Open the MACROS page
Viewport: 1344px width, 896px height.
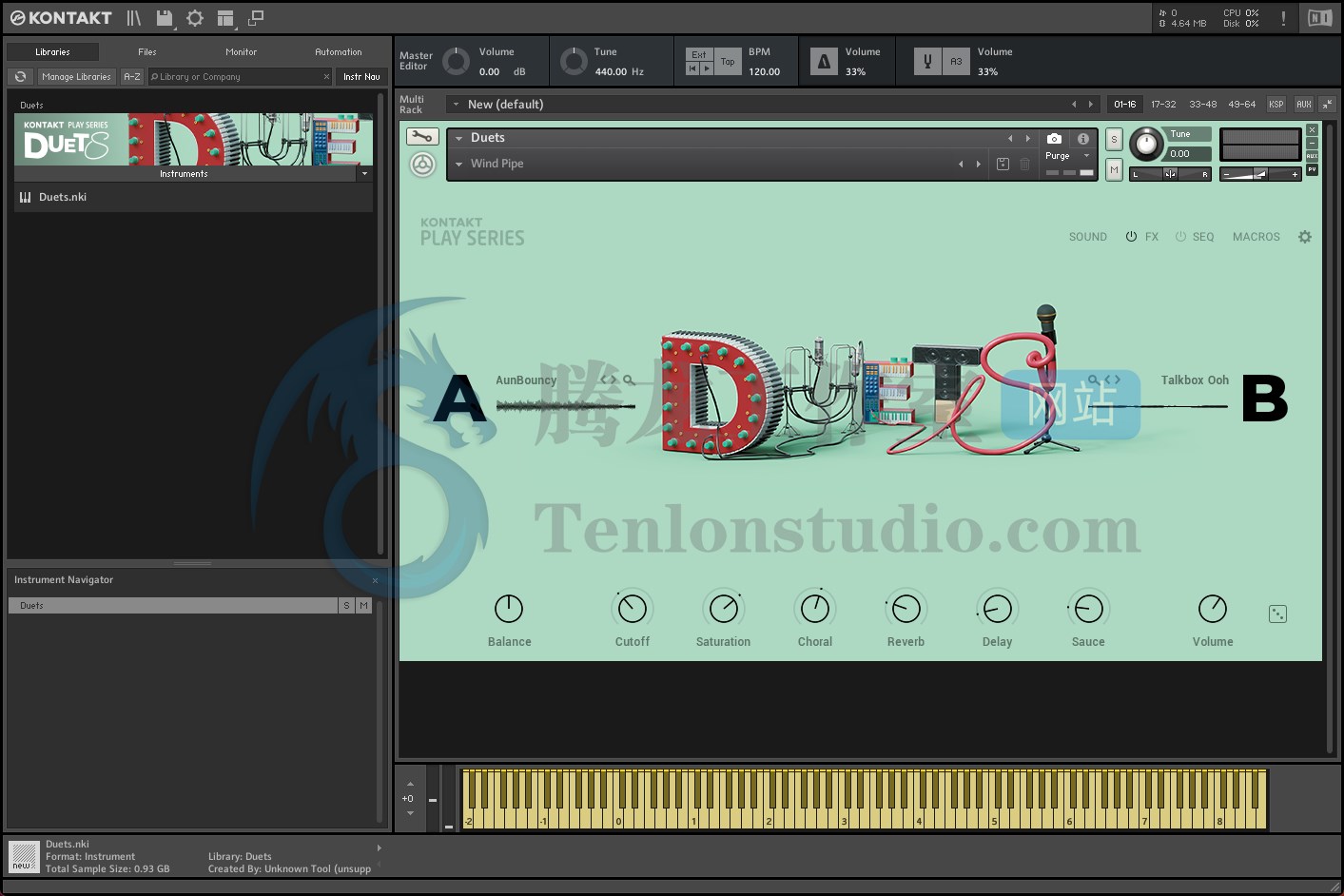(x=1256, y=237)
